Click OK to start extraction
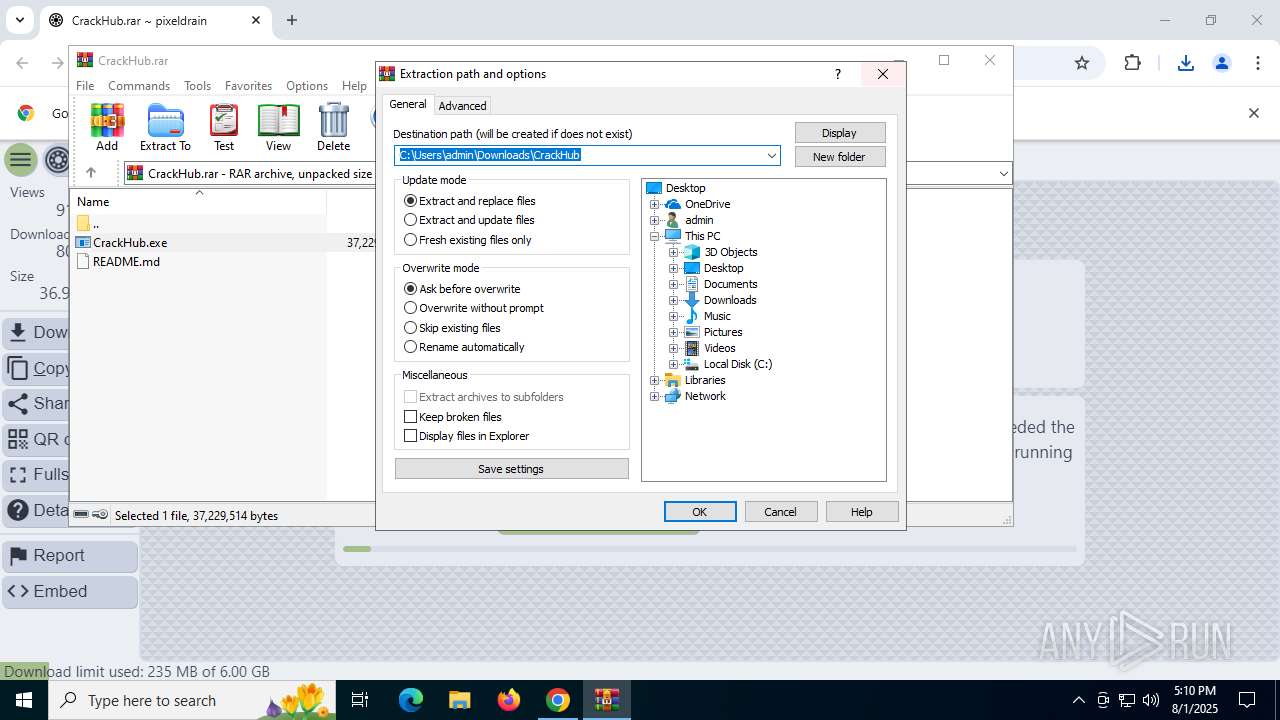Viewport: 1280px width, 720px height. 700,512
